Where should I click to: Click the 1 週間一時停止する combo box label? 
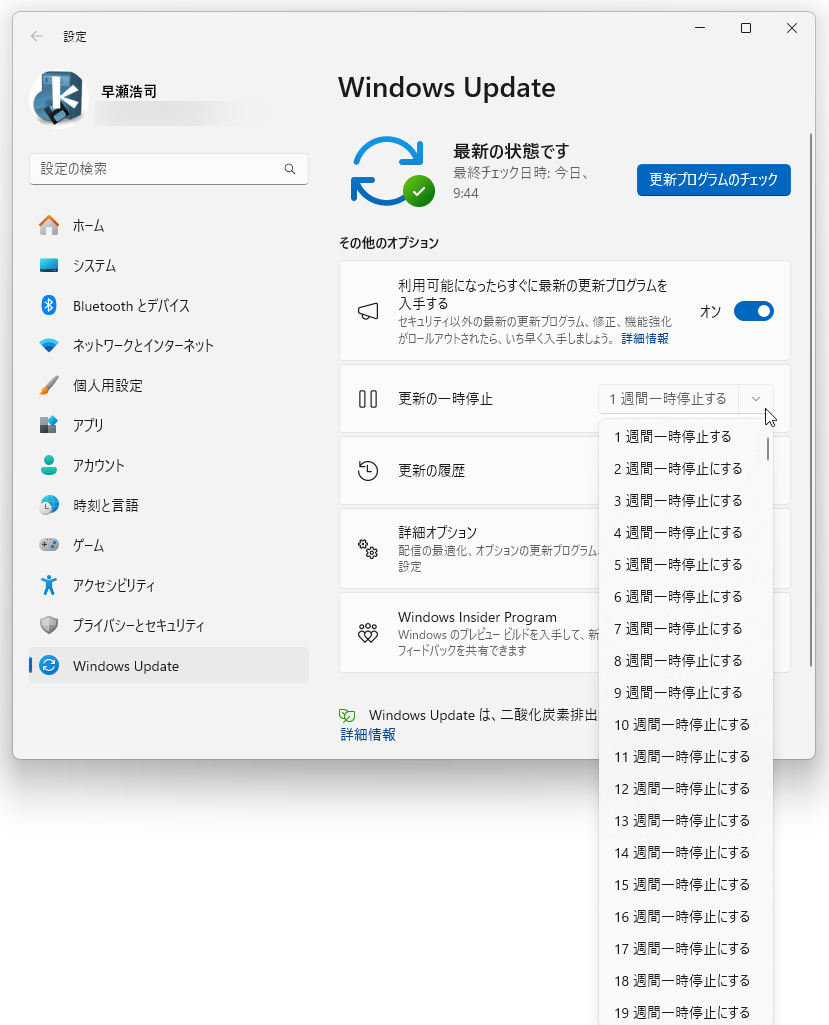[x=668, y=399]
